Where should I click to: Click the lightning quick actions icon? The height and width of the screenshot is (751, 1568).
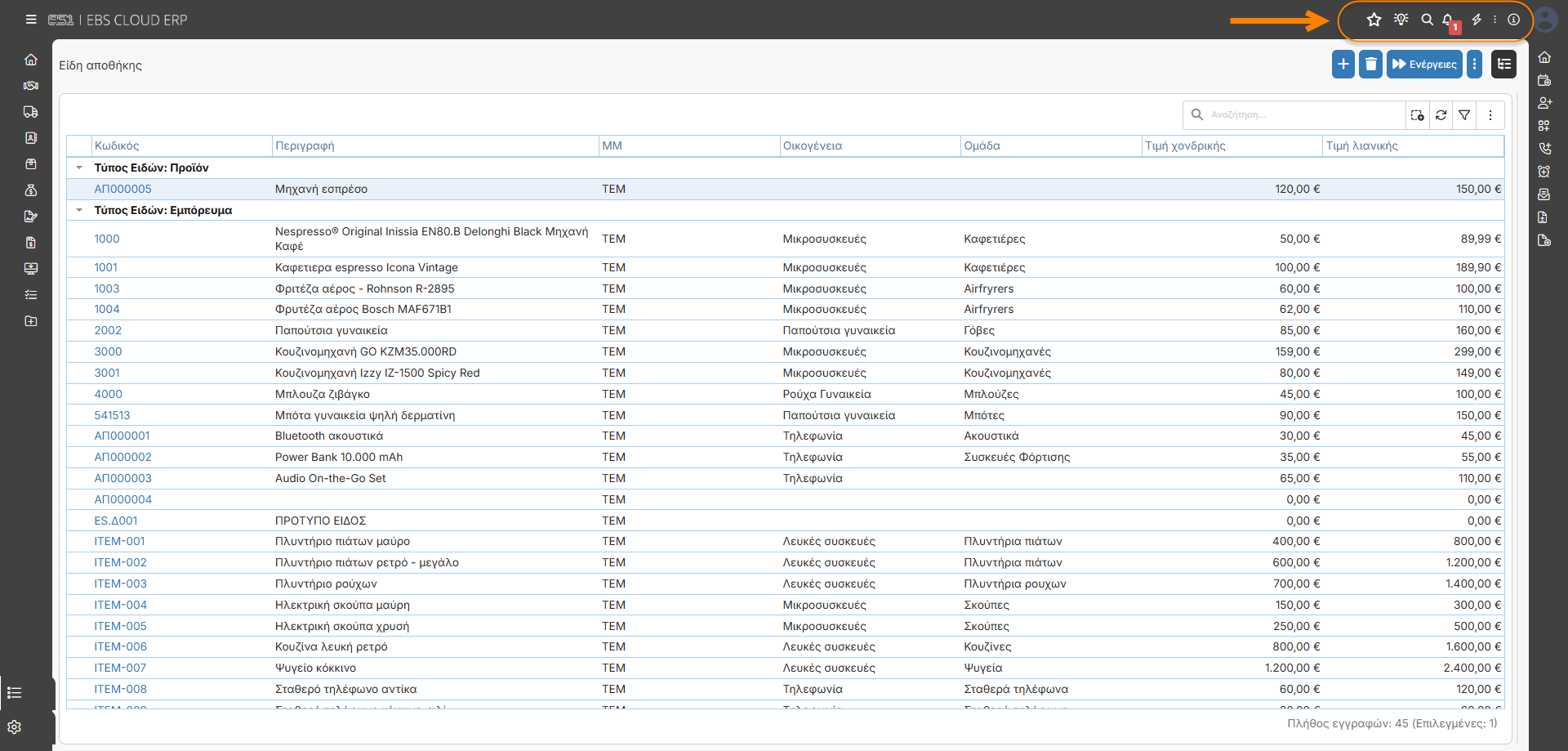1477,20
